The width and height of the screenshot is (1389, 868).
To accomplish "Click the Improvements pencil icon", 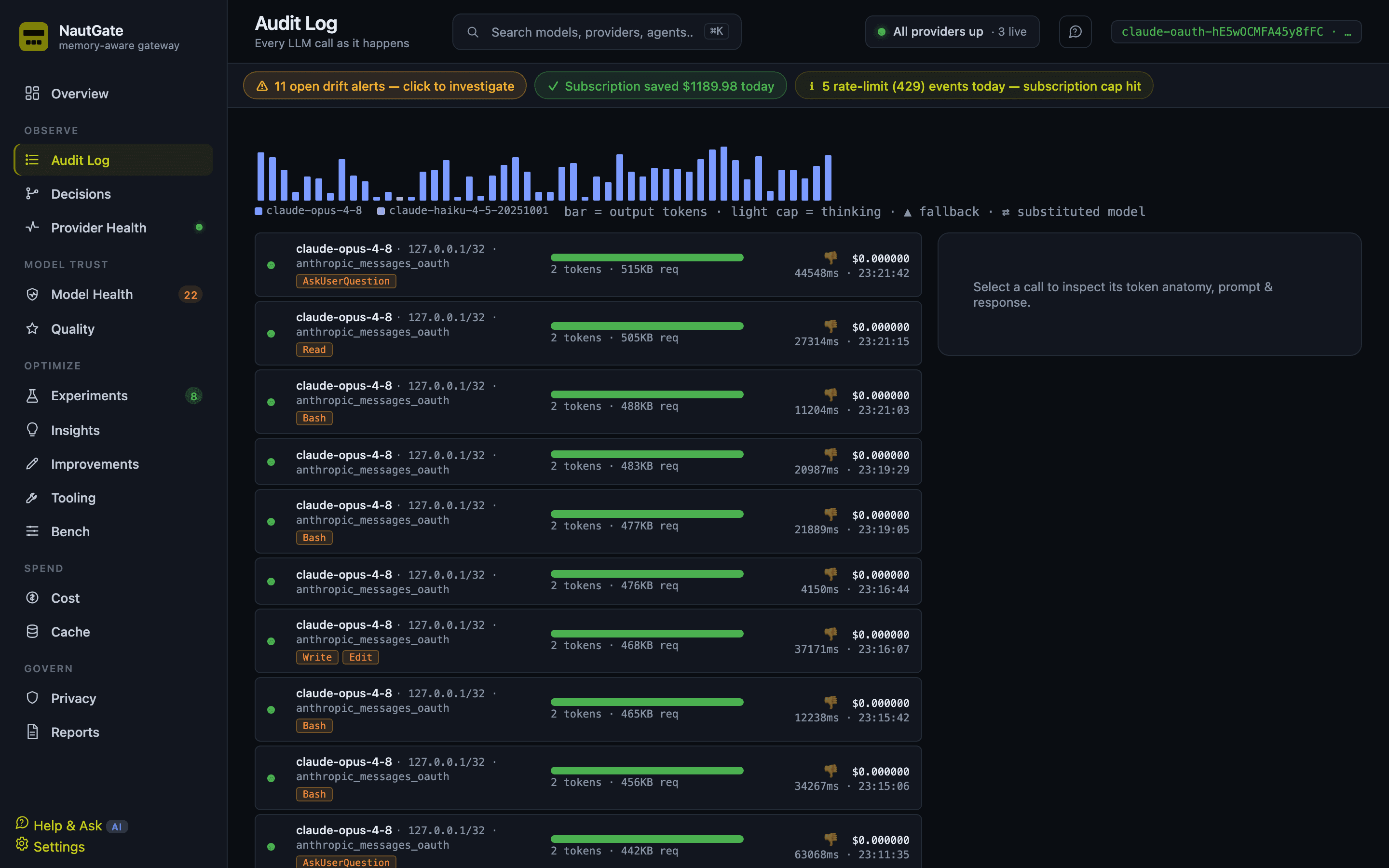I will pyautogui.click(x=32, y=464).
